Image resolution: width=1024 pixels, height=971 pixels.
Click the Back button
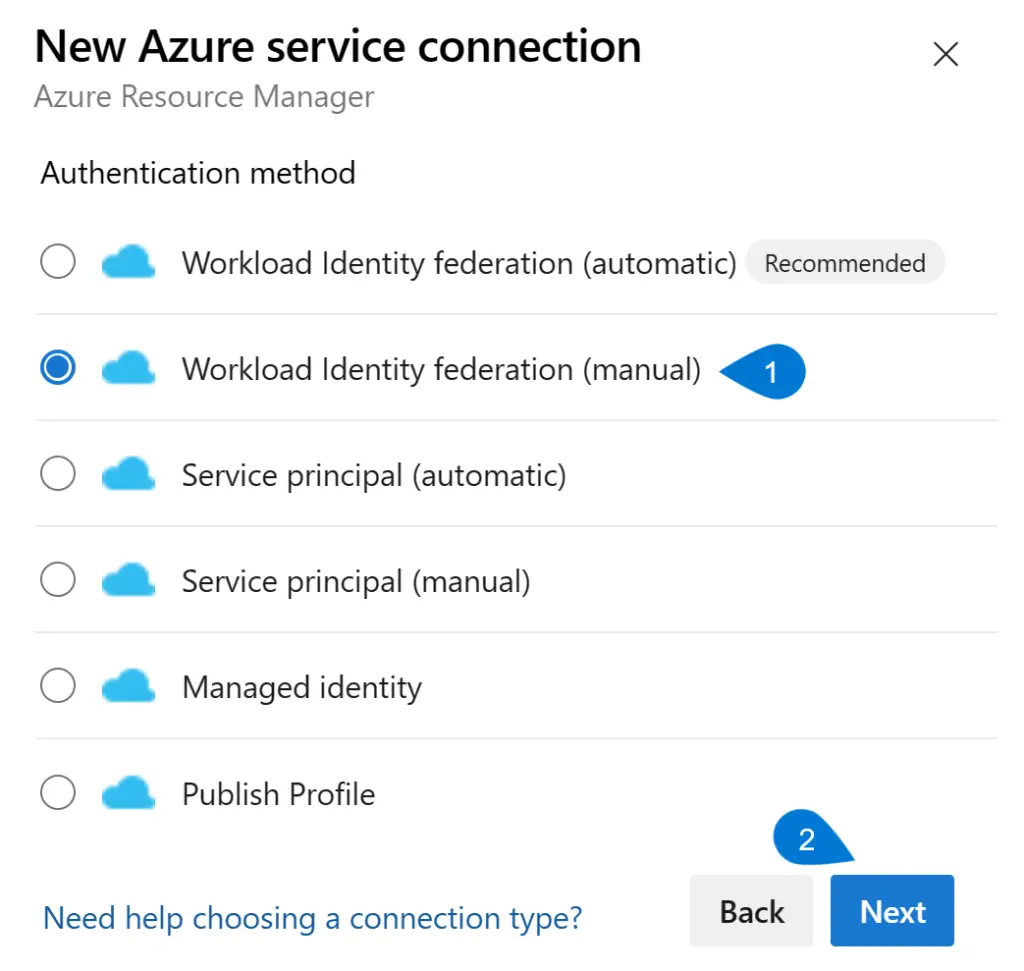[751, 911]
